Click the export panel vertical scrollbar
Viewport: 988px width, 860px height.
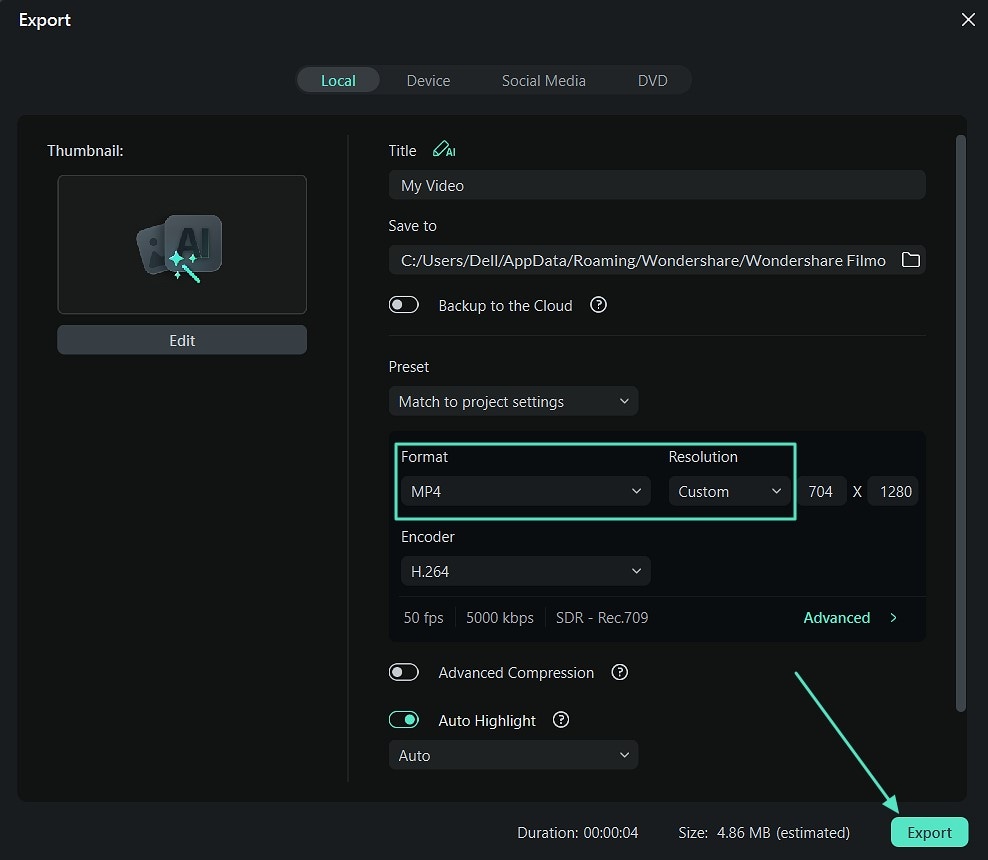pos(961,420)
